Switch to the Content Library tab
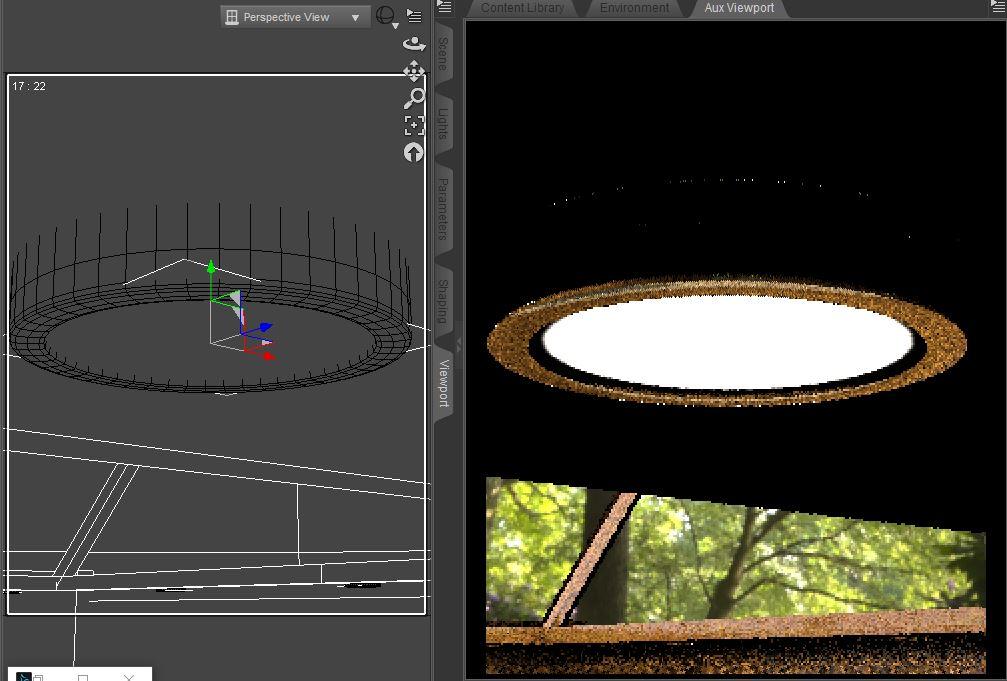 pos(522,8)
